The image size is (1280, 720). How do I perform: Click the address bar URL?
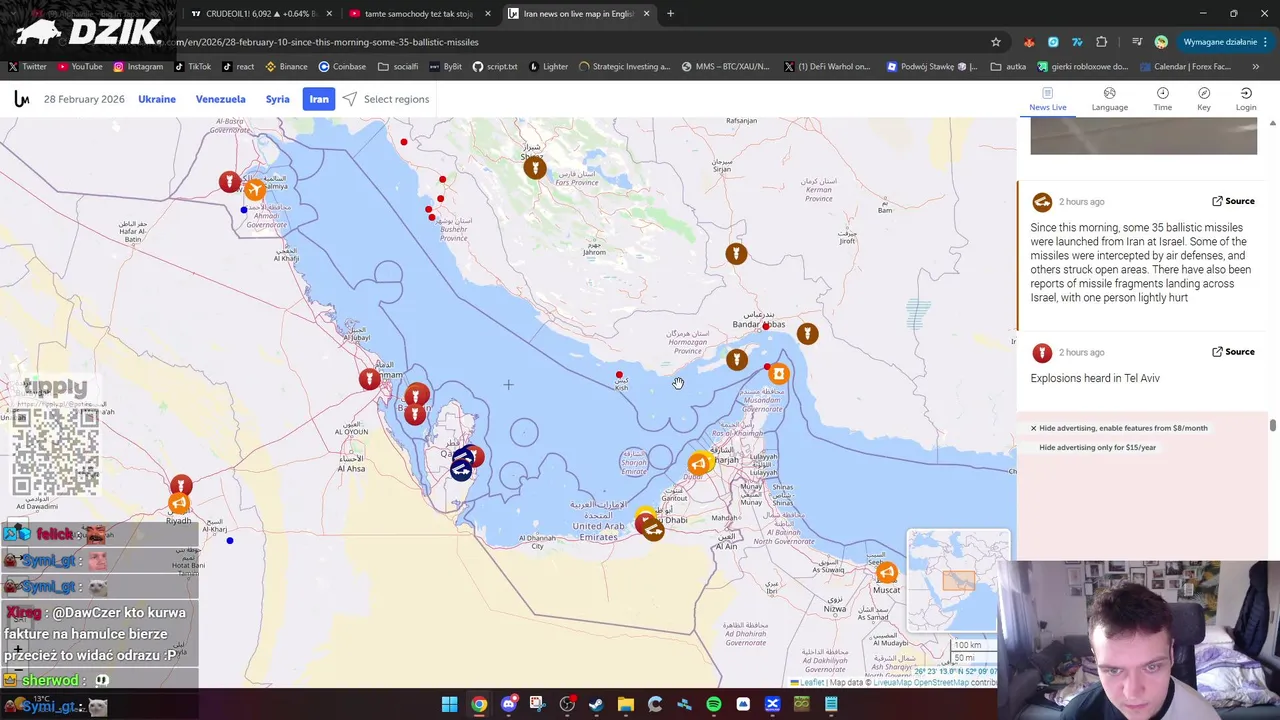coord(327,42)
